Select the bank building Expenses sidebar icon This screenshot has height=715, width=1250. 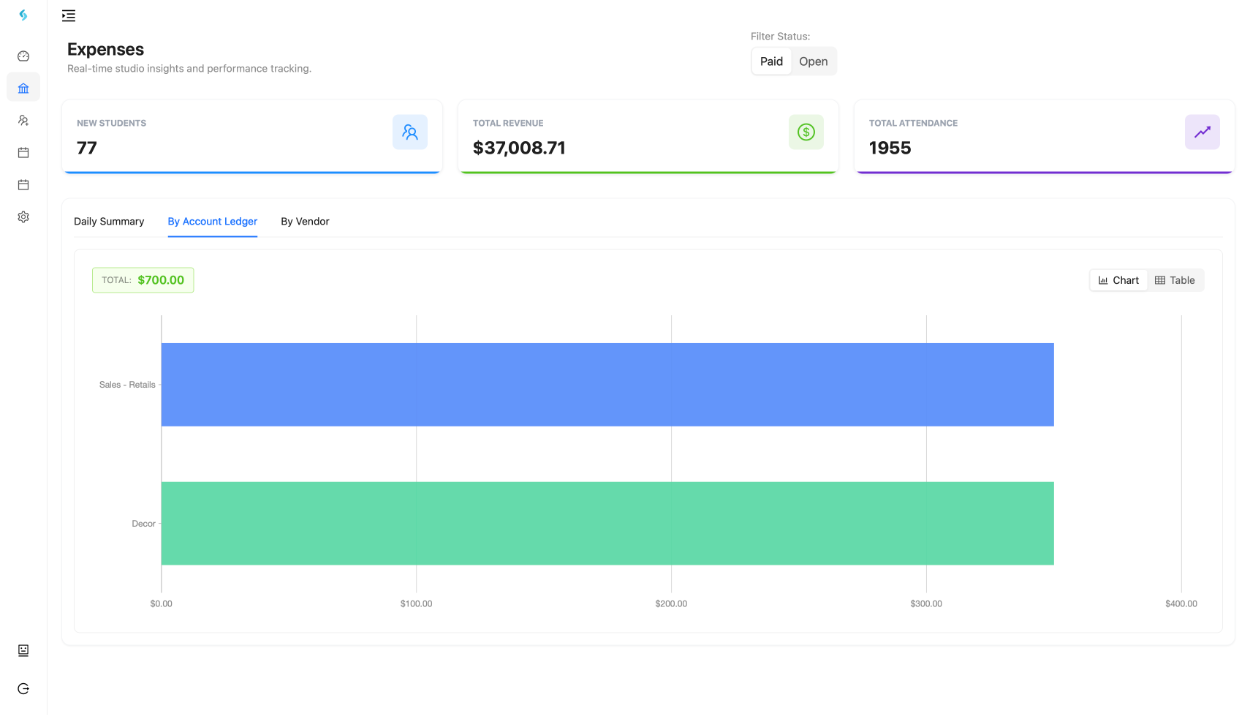[x=23, y=88]
